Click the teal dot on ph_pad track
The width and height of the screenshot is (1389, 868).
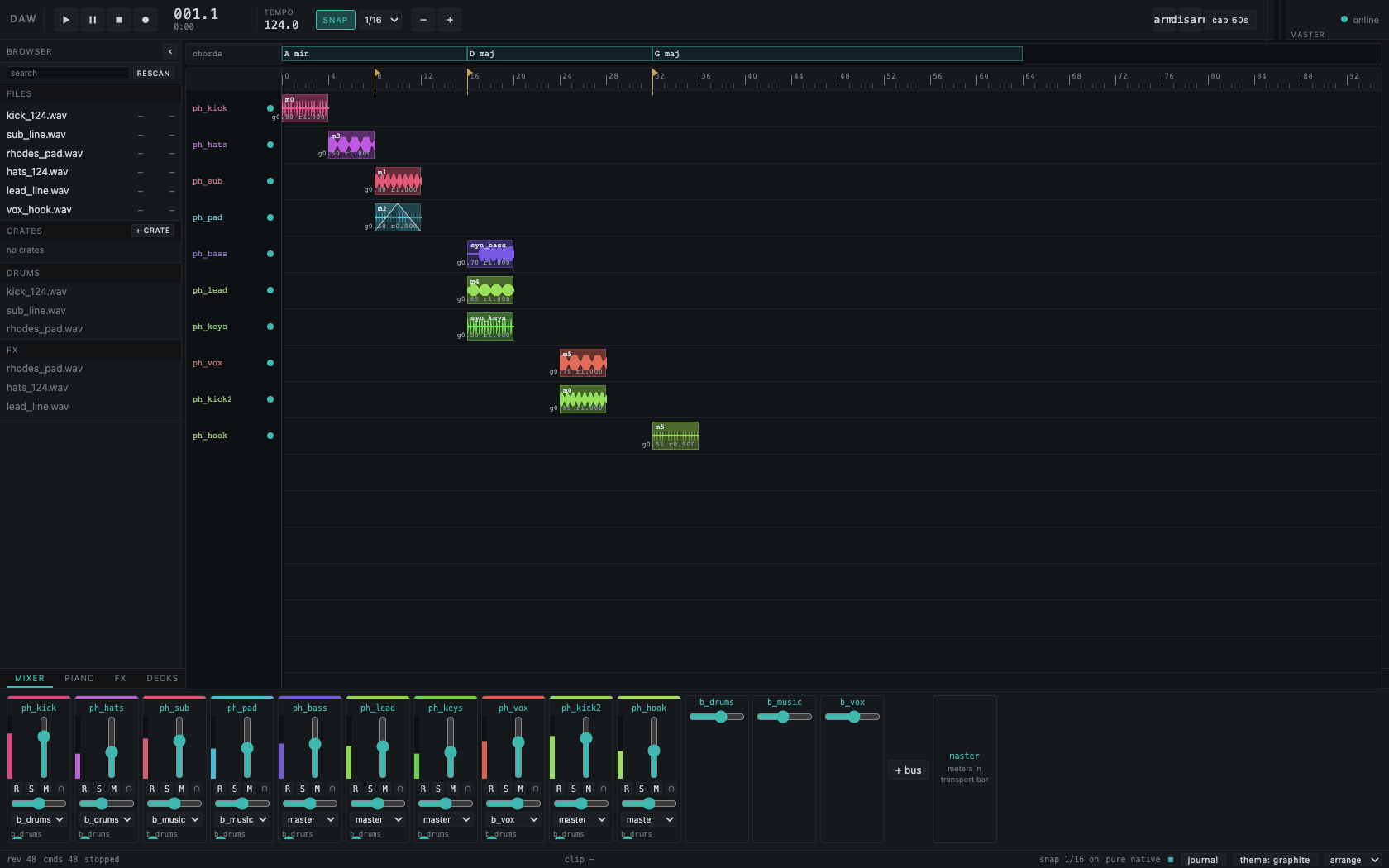(270, 217)
